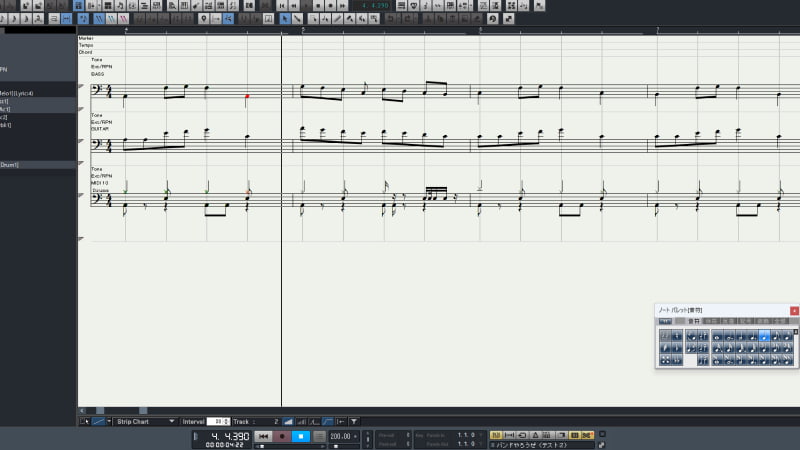Click the tempo value 200.00 field

point(341,436)
